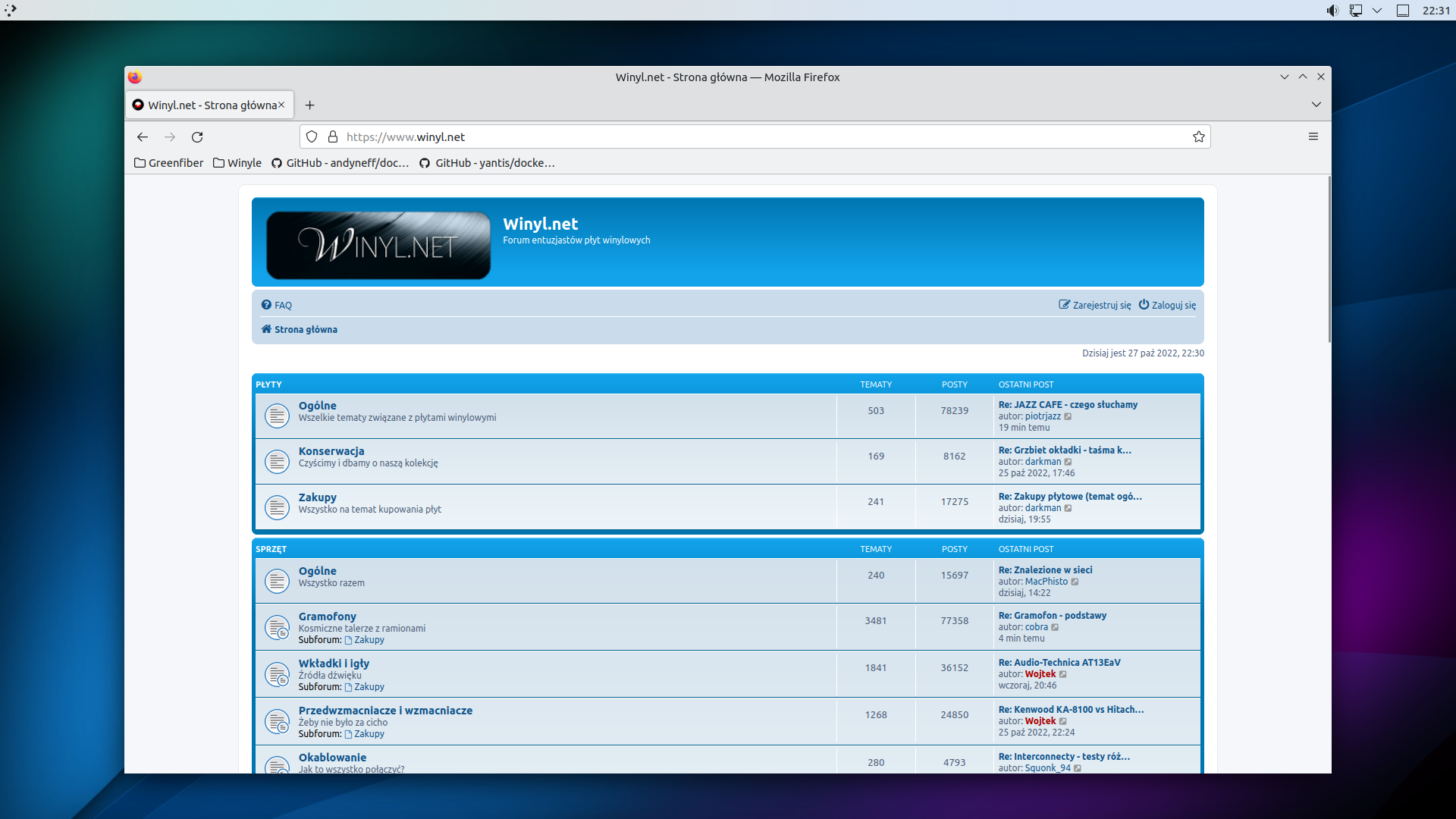Open the GitHub yantis bookmark
The height and width of the screenshot is (819, 1456).
click(488, 163)
